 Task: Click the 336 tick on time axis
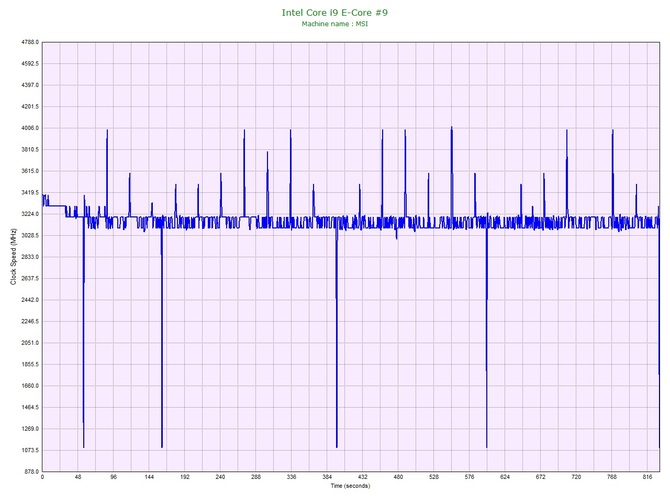pos(291,477)
